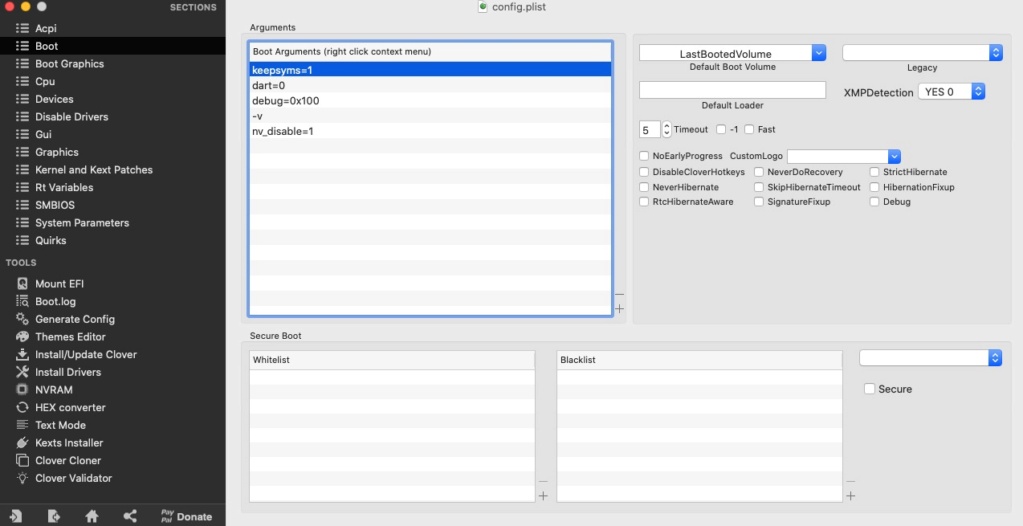Enable the HibernationFixup checkbox
1023x526 pixels.
tap(874, 187)
